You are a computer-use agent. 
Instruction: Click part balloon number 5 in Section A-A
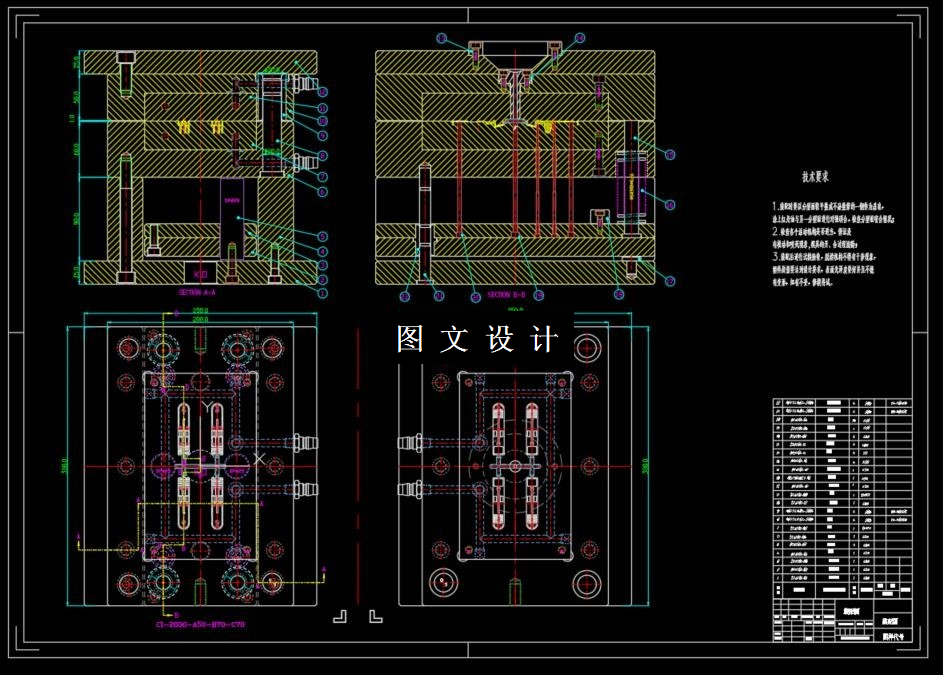tap(322, 236)
